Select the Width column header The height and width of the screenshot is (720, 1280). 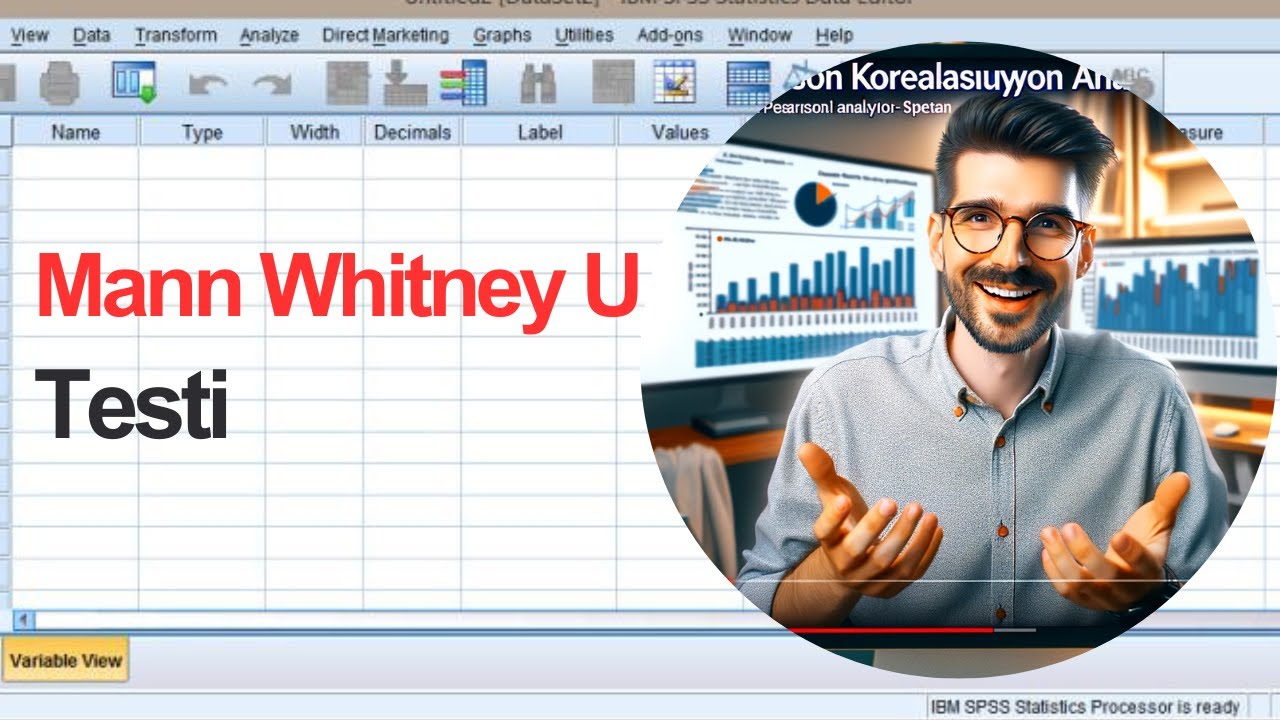pyautogui.click(x=314, y=132)
